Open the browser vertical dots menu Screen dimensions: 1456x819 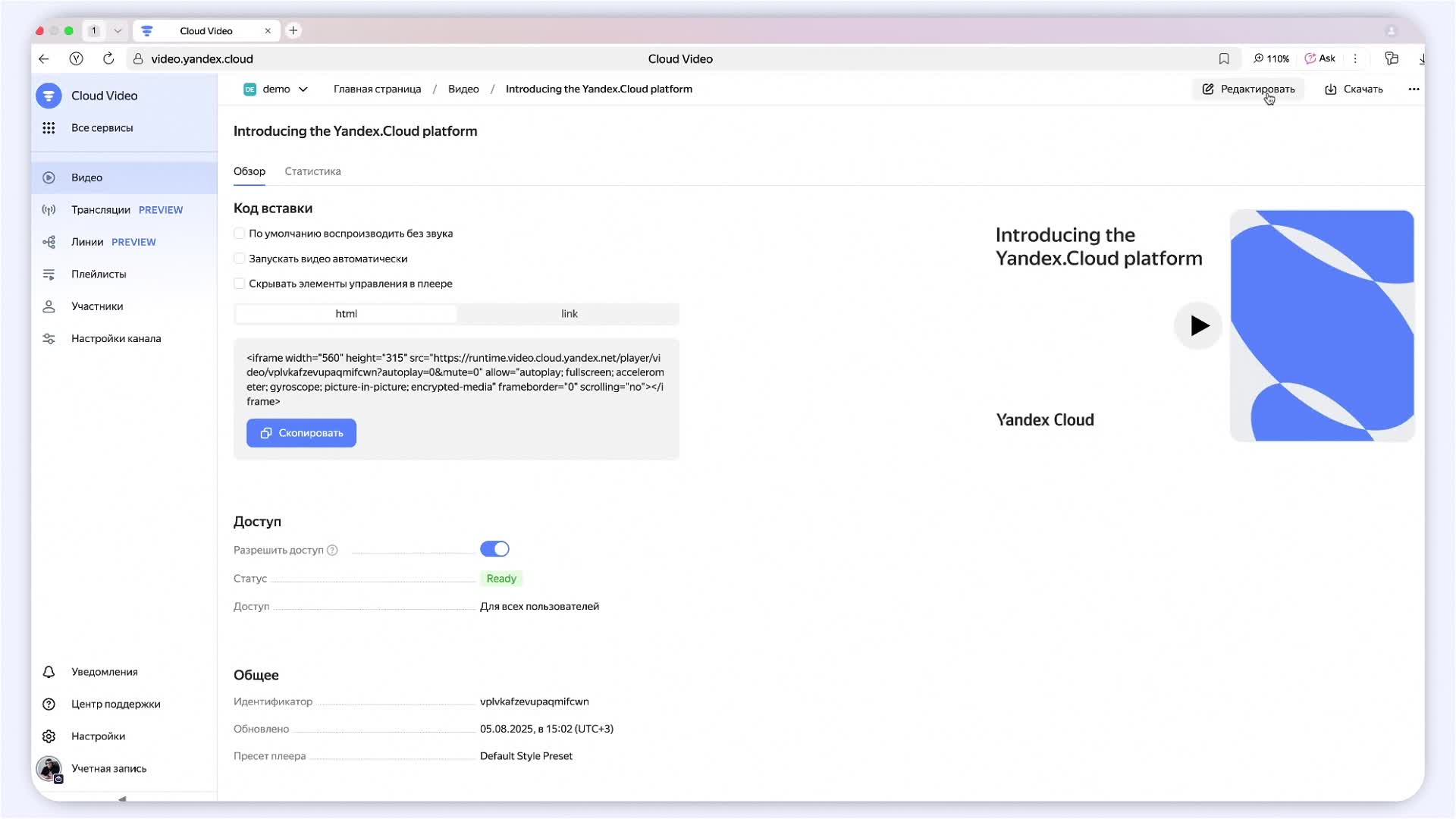tap(1355, 58)
